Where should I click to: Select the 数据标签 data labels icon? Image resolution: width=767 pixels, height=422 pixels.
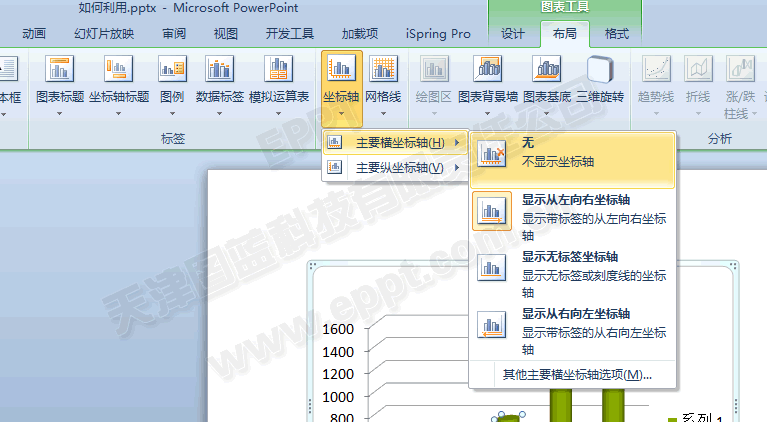pyautogui.click(x=220, y=68)
